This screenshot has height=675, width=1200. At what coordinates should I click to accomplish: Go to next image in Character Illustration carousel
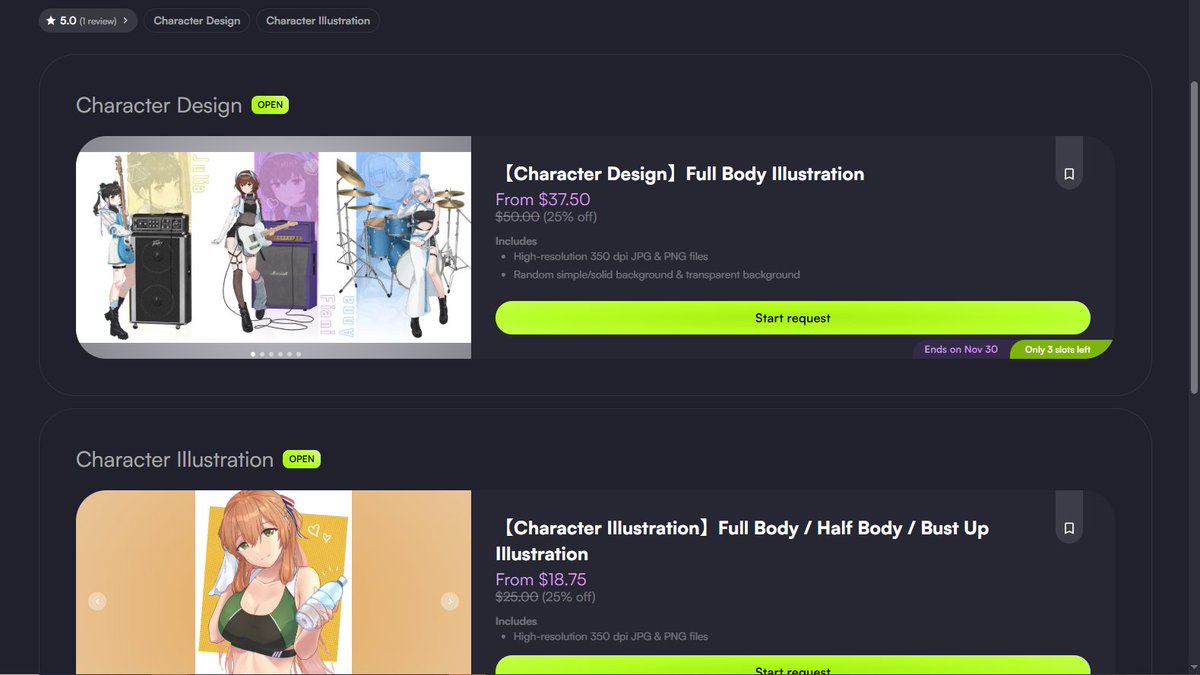tap(450, 601)
